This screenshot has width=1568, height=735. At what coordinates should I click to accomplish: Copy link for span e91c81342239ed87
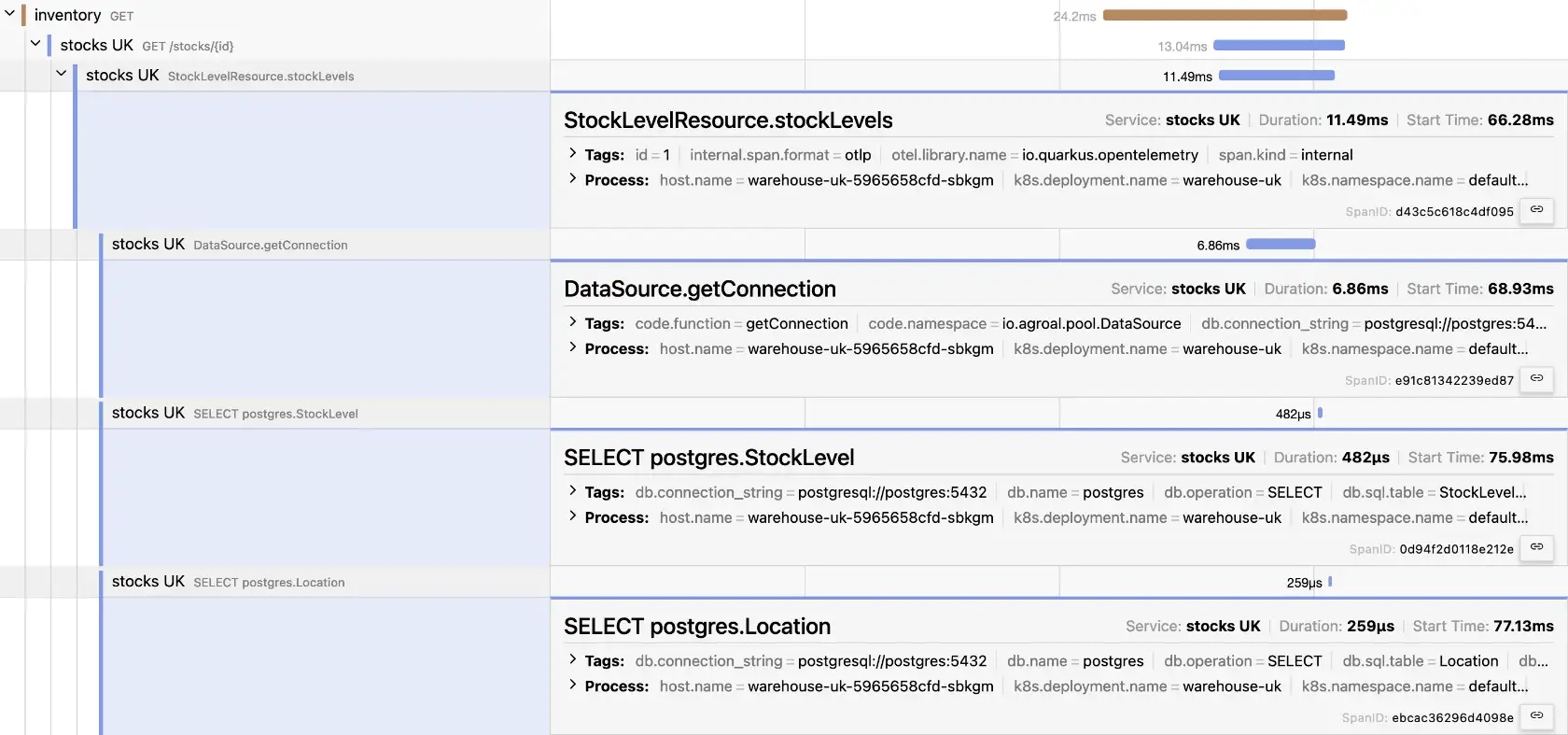tap(1536, 379)
